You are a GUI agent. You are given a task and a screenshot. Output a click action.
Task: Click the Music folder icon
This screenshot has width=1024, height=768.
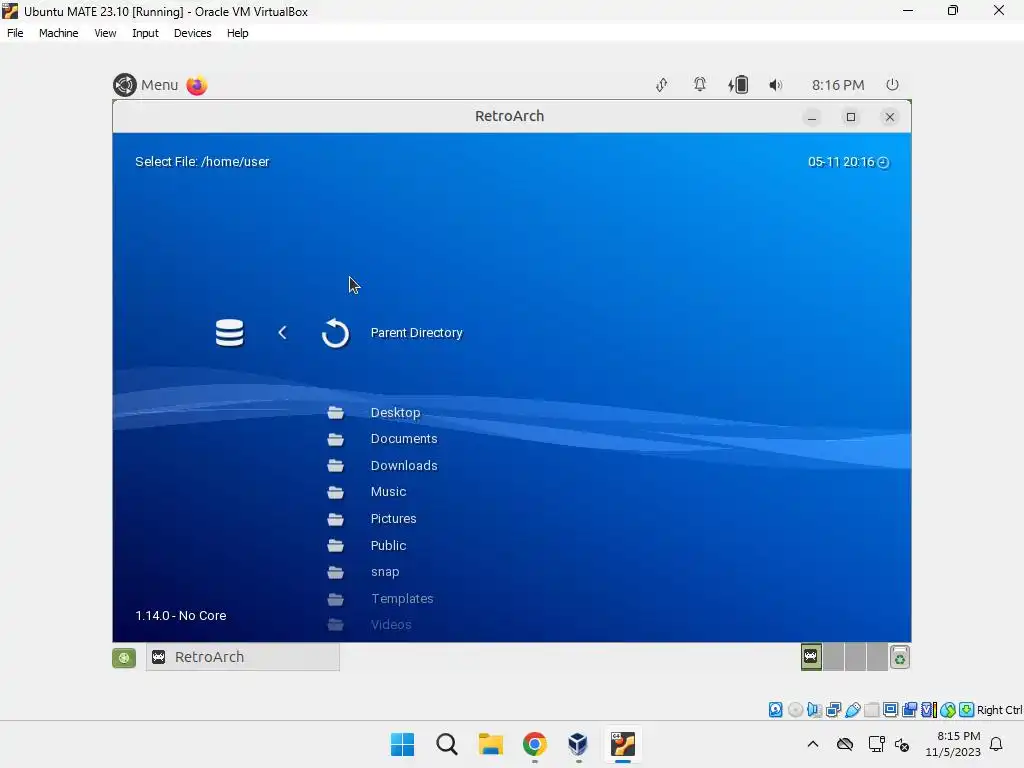click(x=336, y=492)
